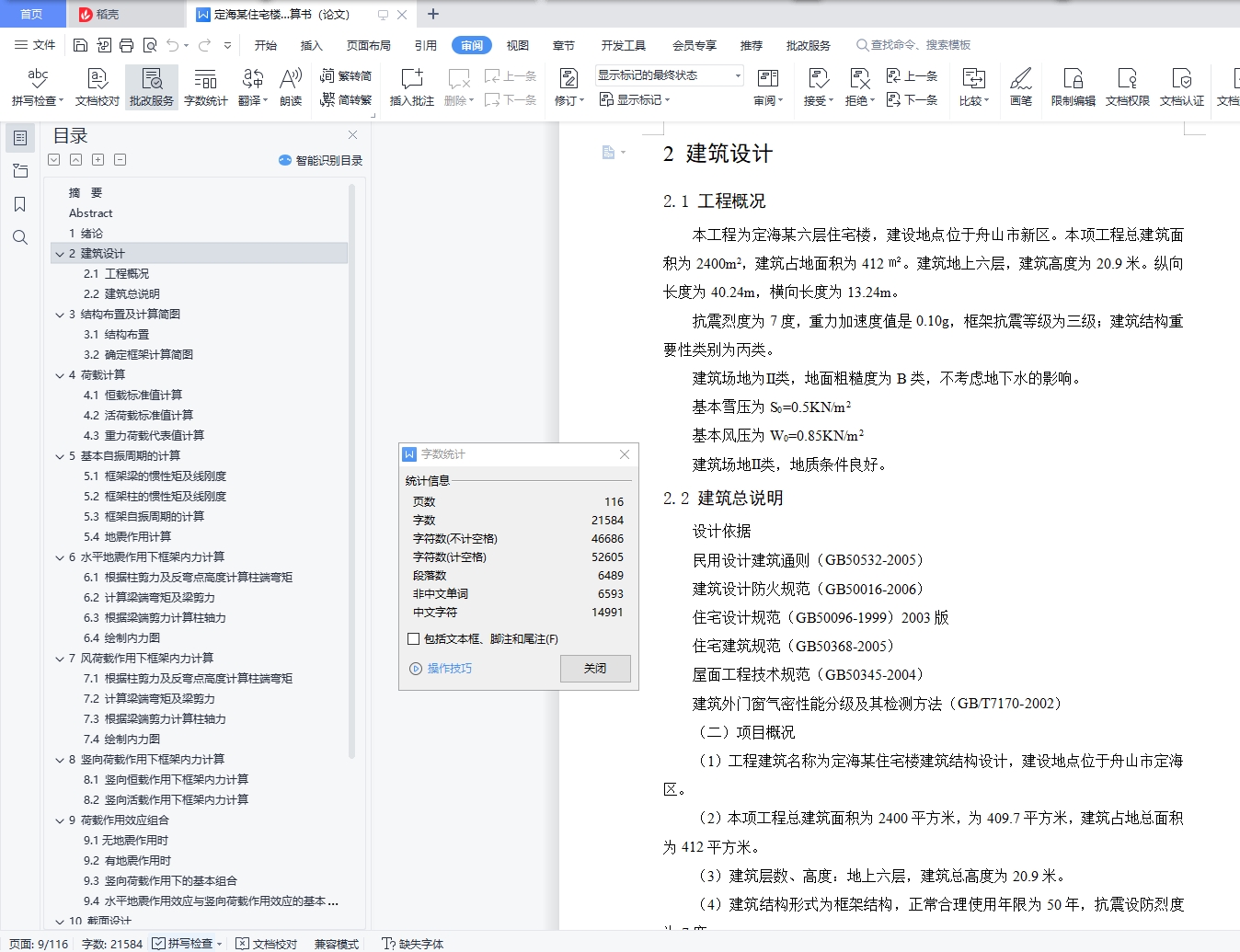Collapse the '2 建筑设计' outline node
The image size is (1240, 952).
(60, 254)
